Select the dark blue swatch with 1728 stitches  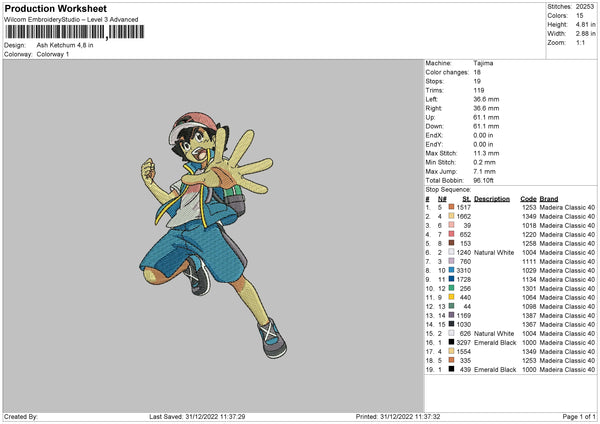click(x=452, y=279)
